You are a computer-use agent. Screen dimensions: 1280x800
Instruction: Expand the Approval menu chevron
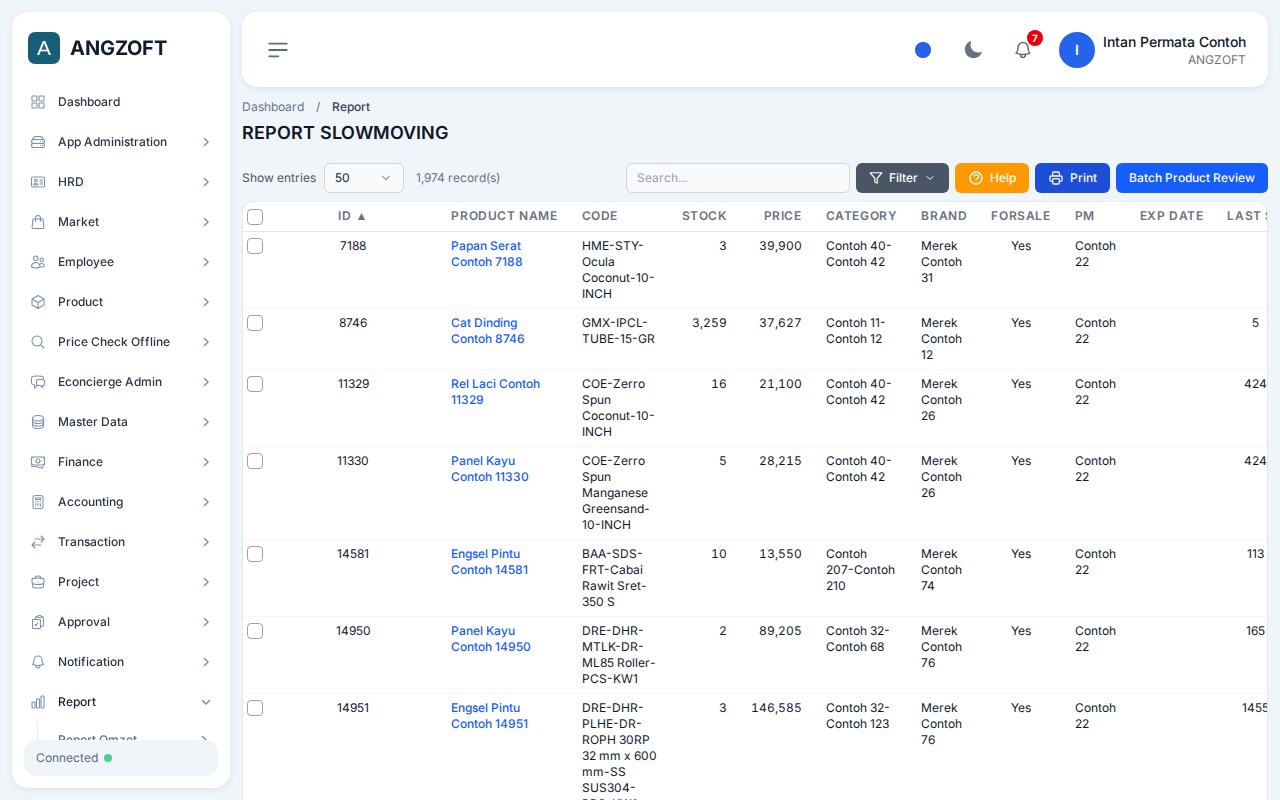tap(206, 622)
